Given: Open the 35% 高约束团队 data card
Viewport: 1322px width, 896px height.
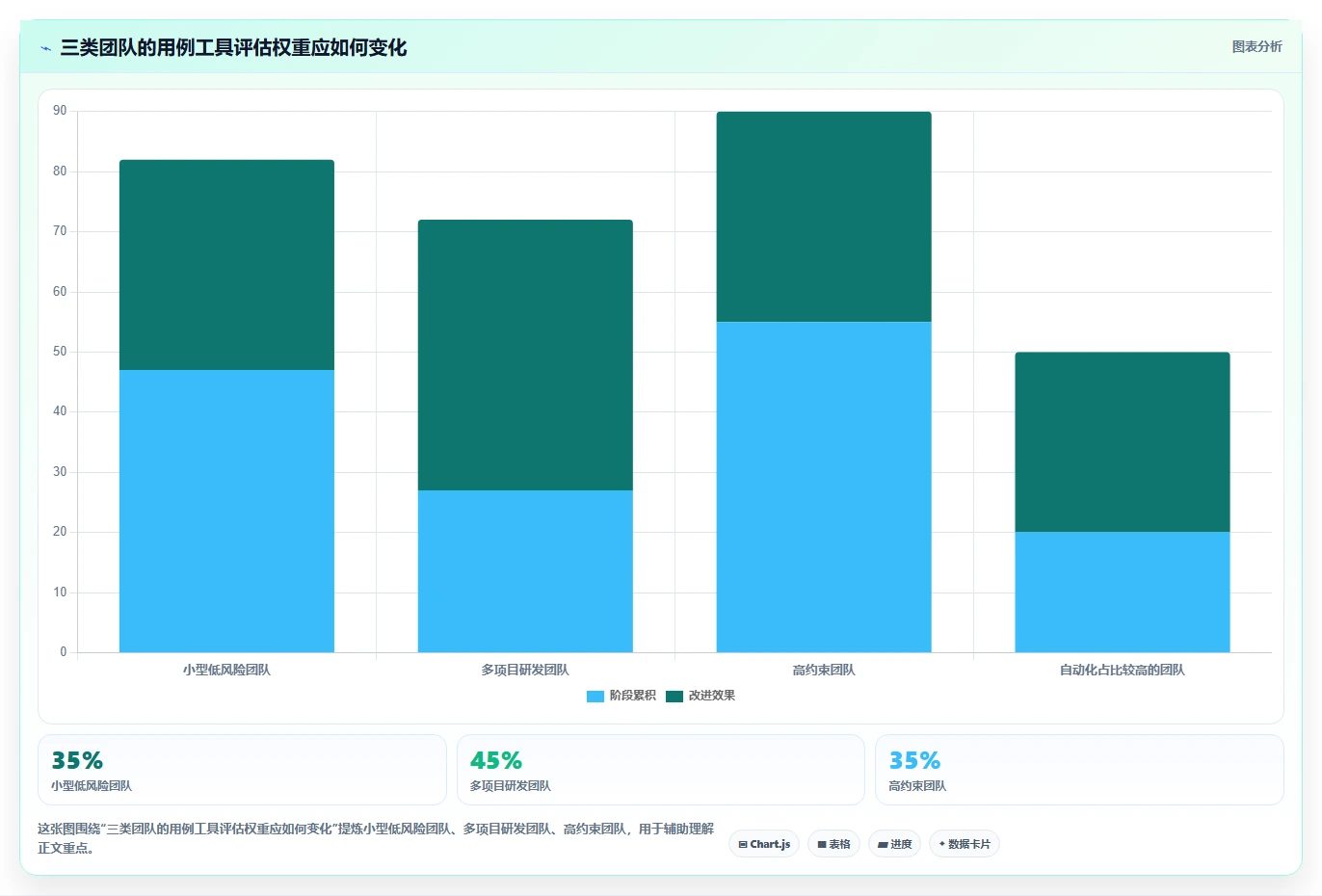Looking at the screenshot, I should tap(1079, 770).
